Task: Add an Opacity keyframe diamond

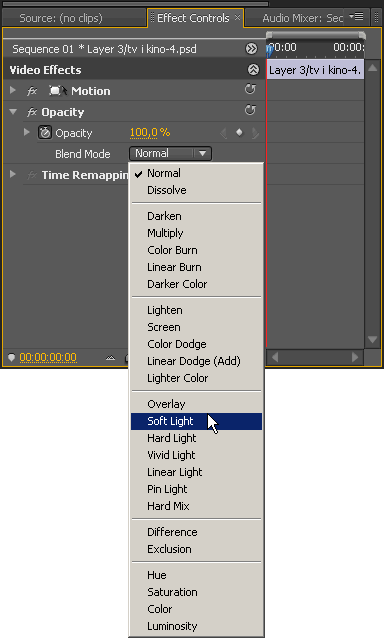Action: 239,133
